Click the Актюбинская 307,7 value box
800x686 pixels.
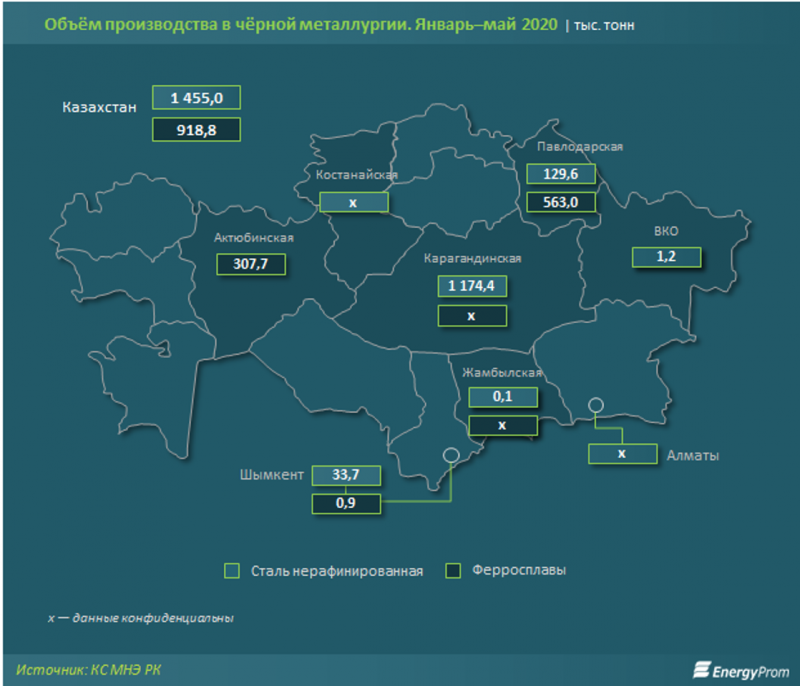[x=251, y=264]
